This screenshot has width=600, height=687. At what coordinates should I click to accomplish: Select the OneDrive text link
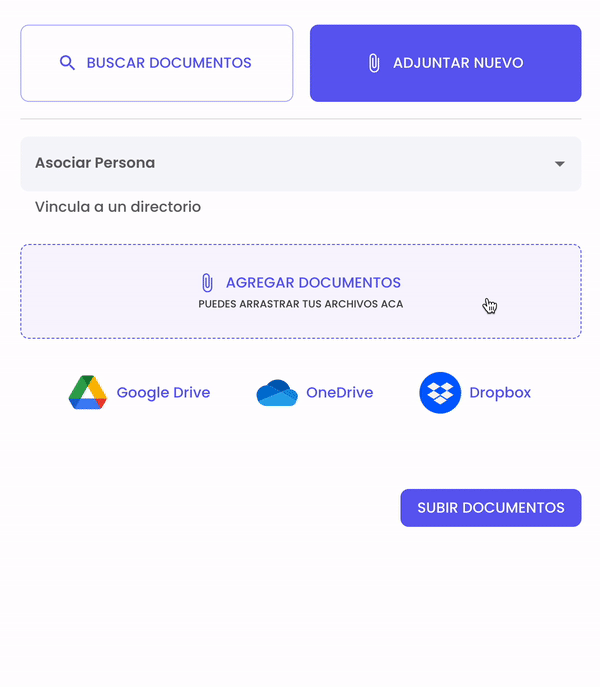pyautogui.click(x=339, y=393)
